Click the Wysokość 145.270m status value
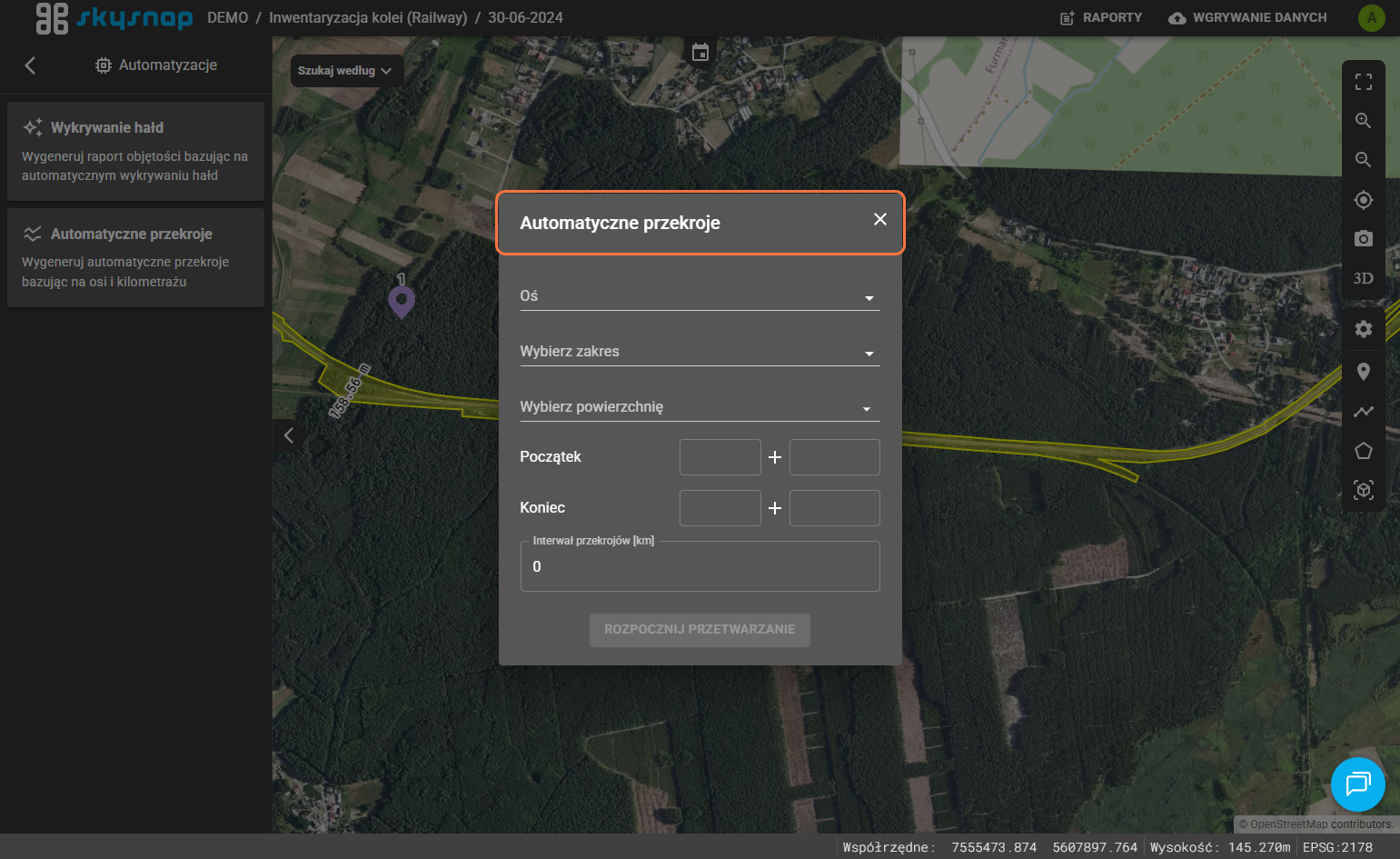 1220,847
